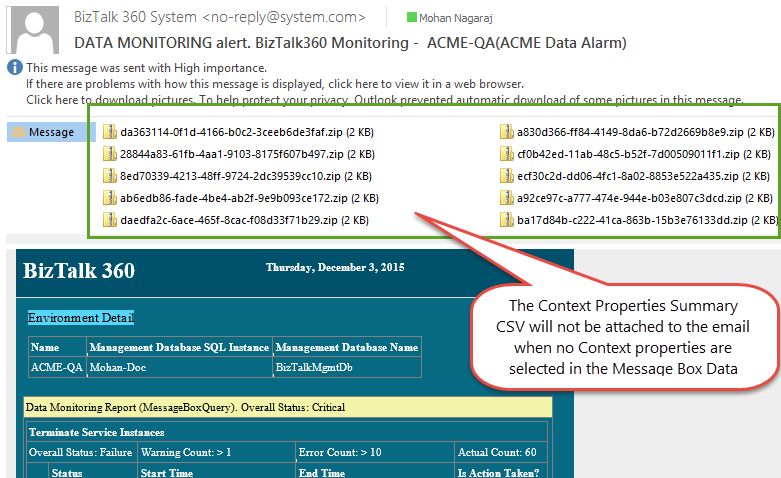Image resolution: width=781 pixels, height=478 pixels.
Task: Open attachment ab6edb86-fade-4be4-ab2f-9e9b093ce172.zip
Action: (x=250, y=198)
